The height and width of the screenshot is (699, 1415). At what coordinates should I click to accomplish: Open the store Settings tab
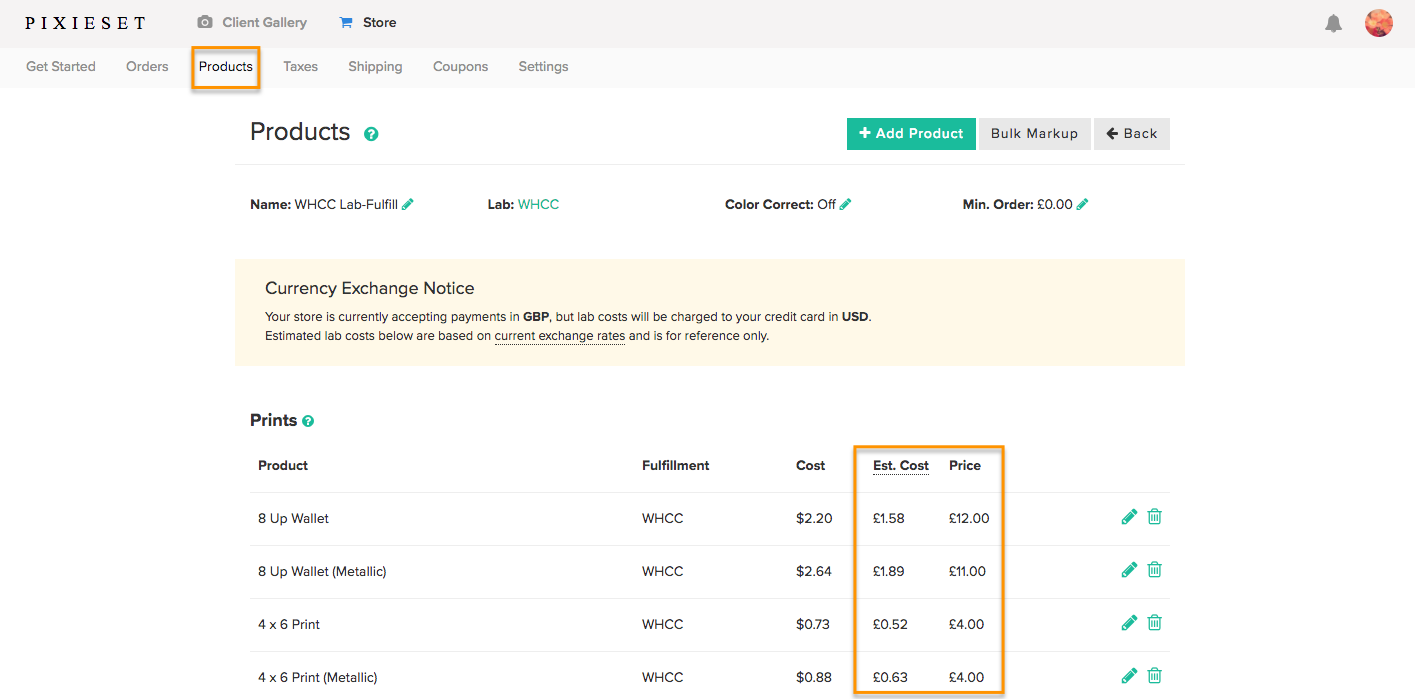point(543,67)
